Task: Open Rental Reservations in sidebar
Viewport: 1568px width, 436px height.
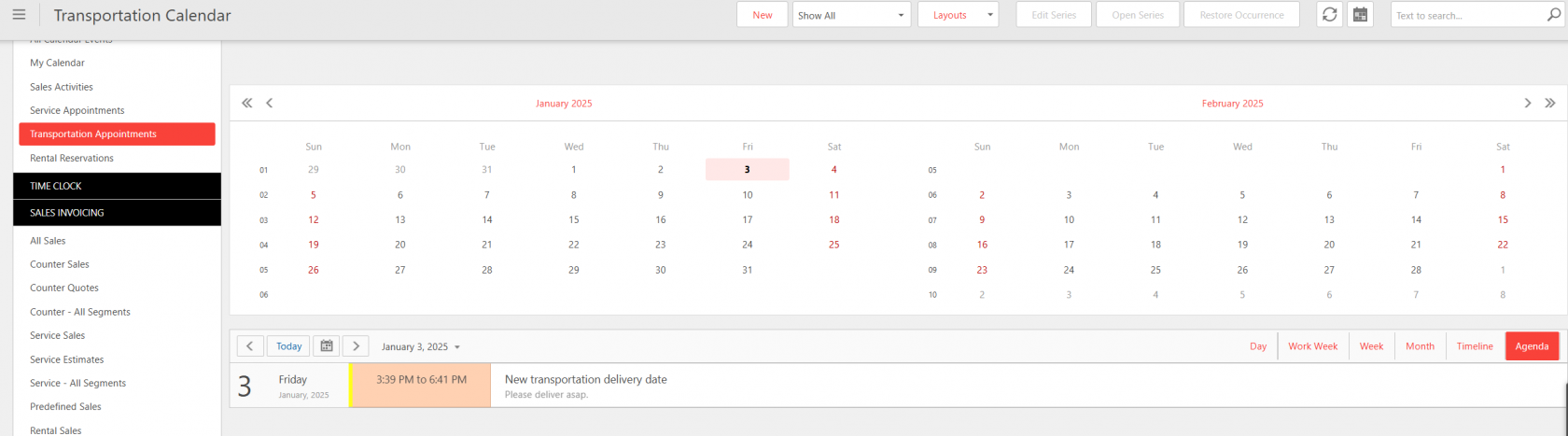Action: click(x=72, y=158)
